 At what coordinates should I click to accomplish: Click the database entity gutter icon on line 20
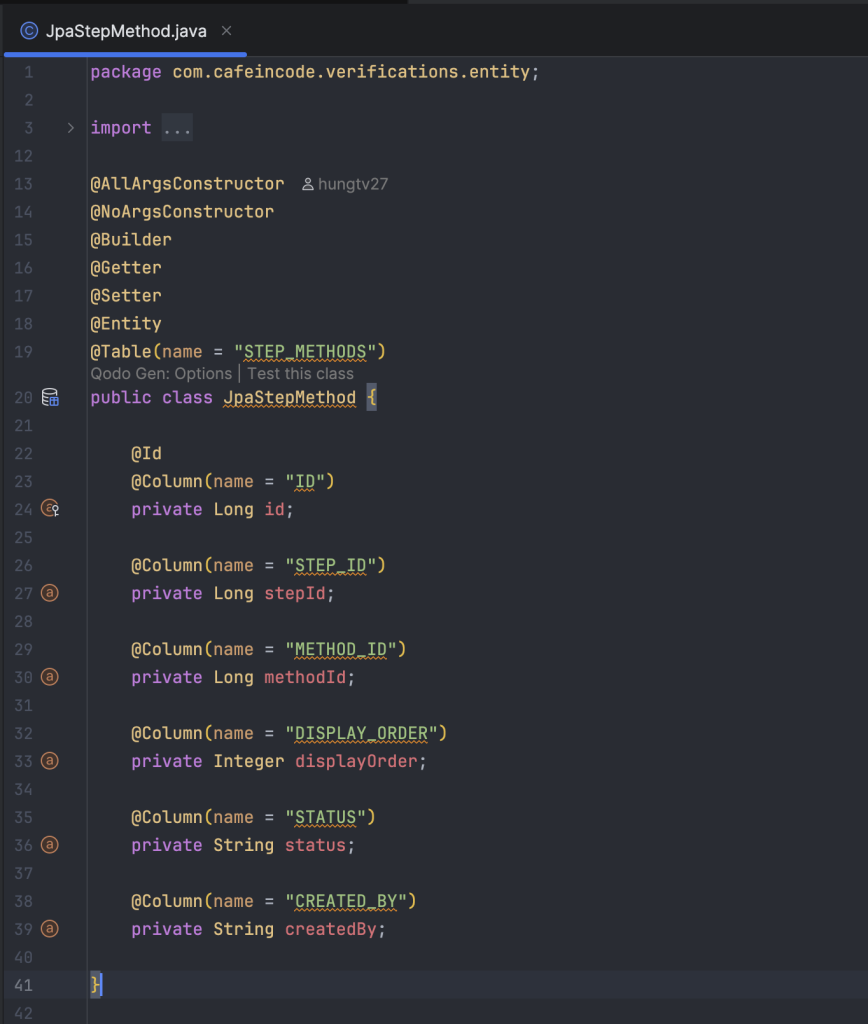tap(50, 397)
